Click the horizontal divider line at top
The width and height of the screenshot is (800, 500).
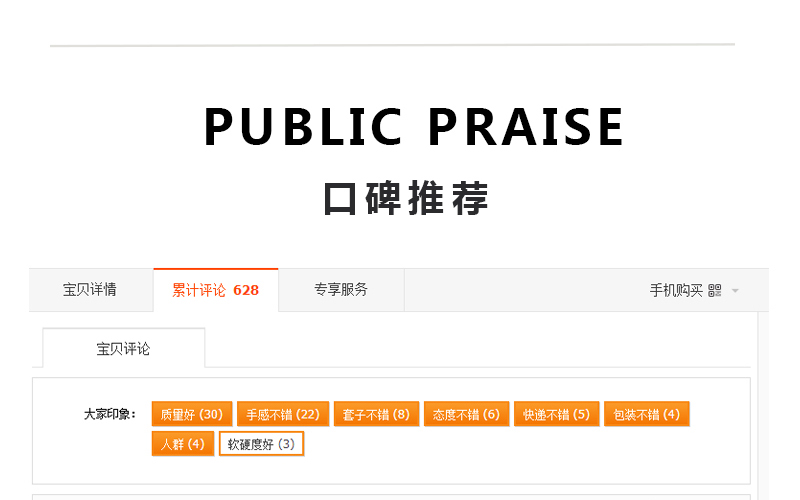click(392, 45)
